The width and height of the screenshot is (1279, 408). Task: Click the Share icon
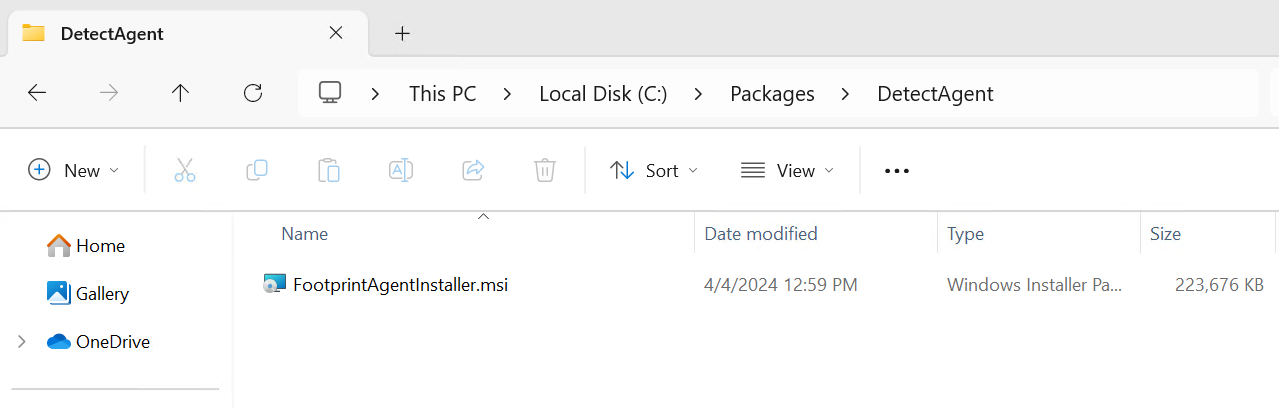[x=473, y=170]
